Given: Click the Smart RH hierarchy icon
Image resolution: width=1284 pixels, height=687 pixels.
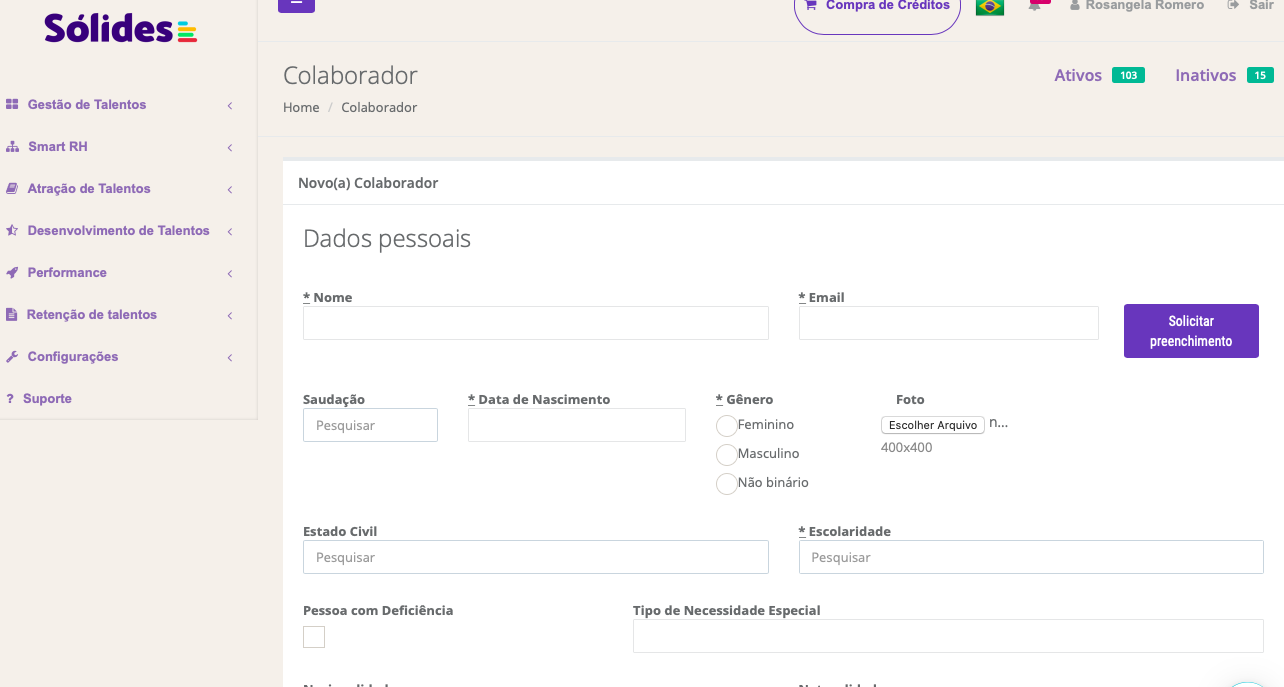Looking at the screenshot, I should click(x=13, y=147).
